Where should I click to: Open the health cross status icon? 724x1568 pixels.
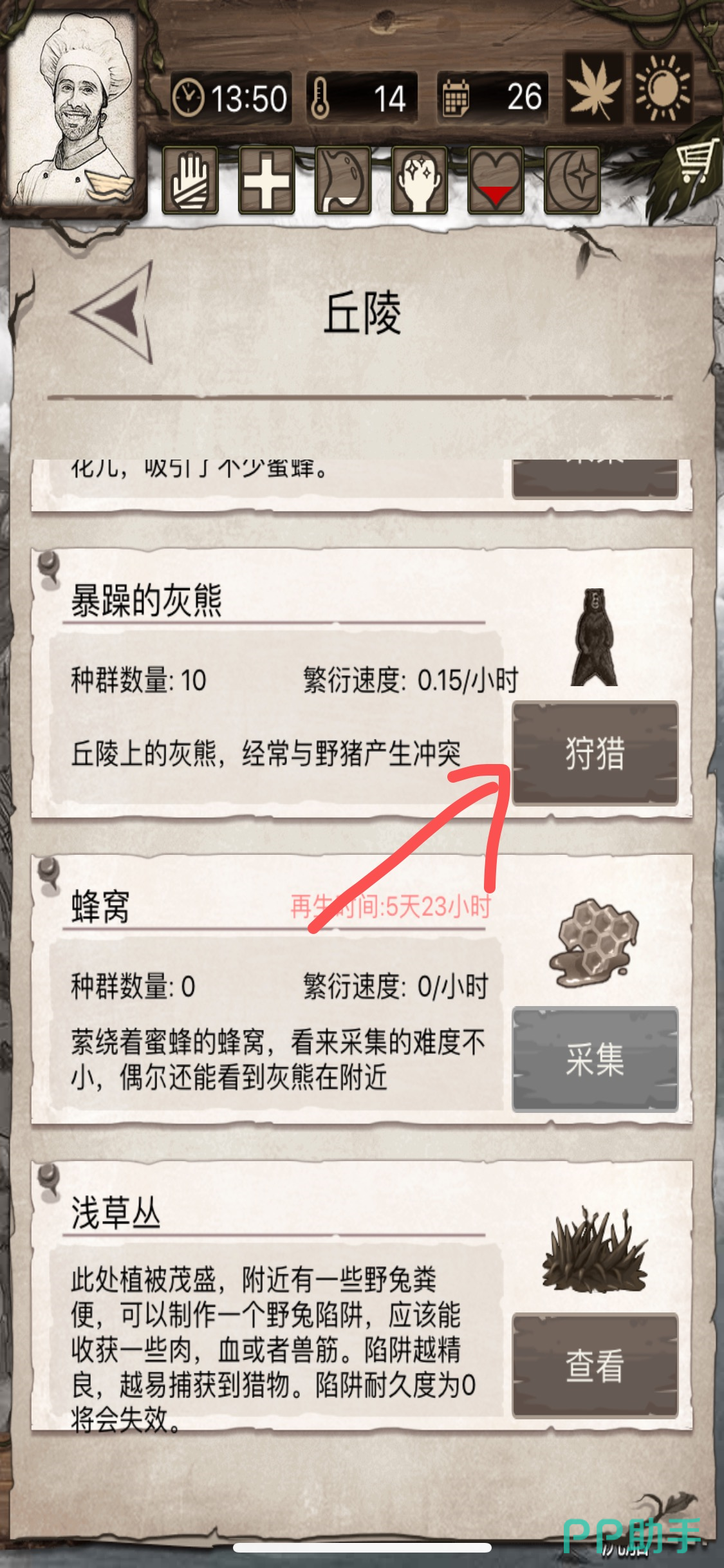[x=266, y=180]
